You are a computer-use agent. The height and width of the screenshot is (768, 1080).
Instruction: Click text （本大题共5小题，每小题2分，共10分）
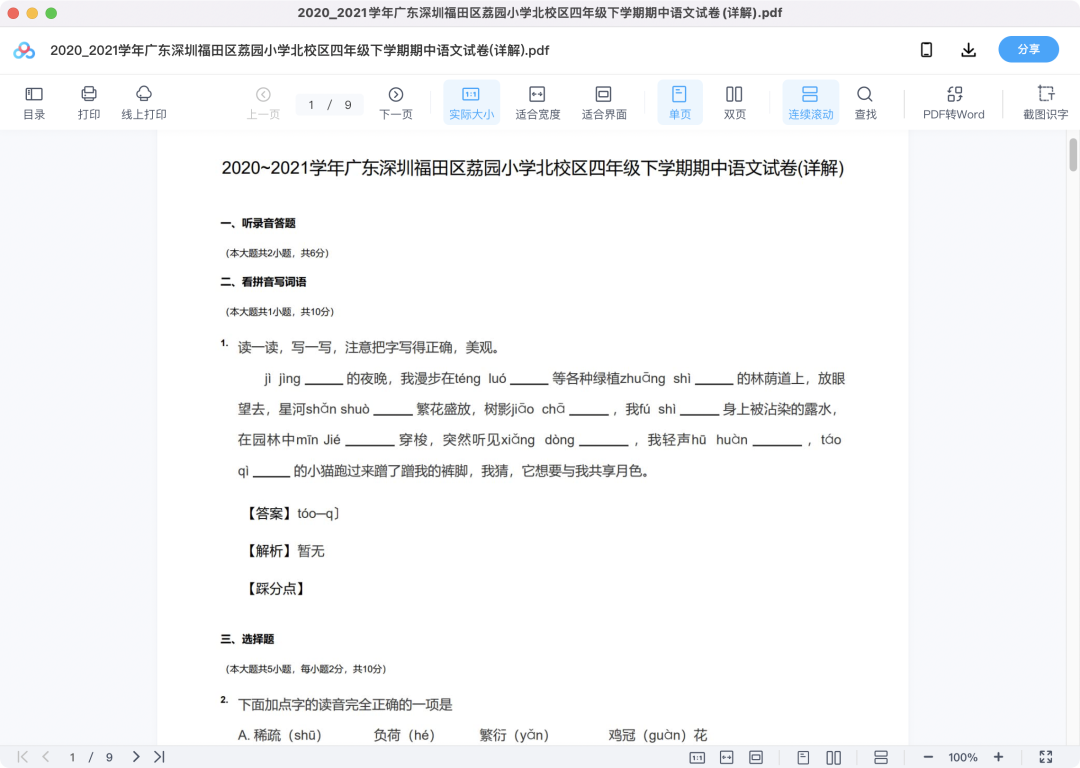pyautogui.click(x=306, y=670)
